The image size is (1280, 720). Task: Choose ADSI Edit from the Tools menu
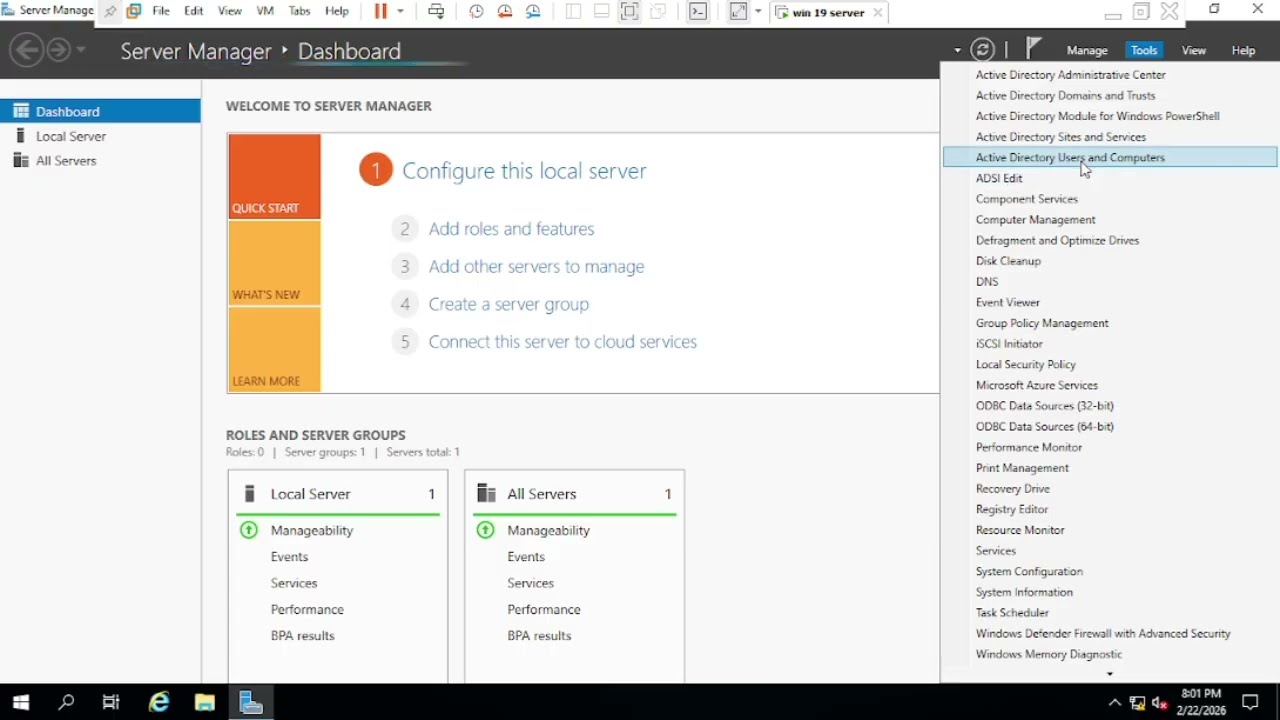[x=1110, y=178]
